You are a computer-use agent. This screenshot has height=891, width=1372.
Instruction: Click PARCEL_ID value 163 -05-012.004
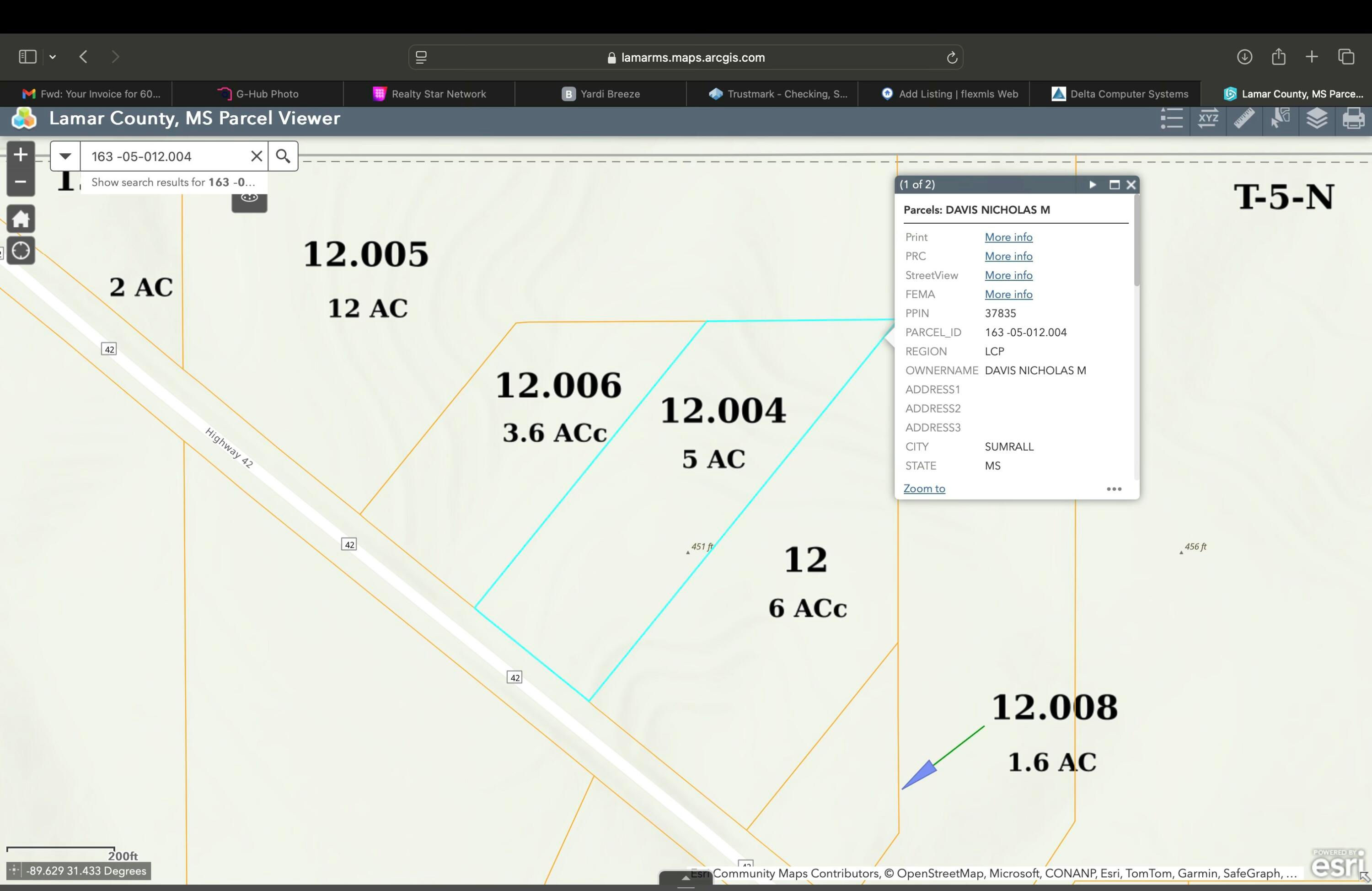(x=1025, y=332)
